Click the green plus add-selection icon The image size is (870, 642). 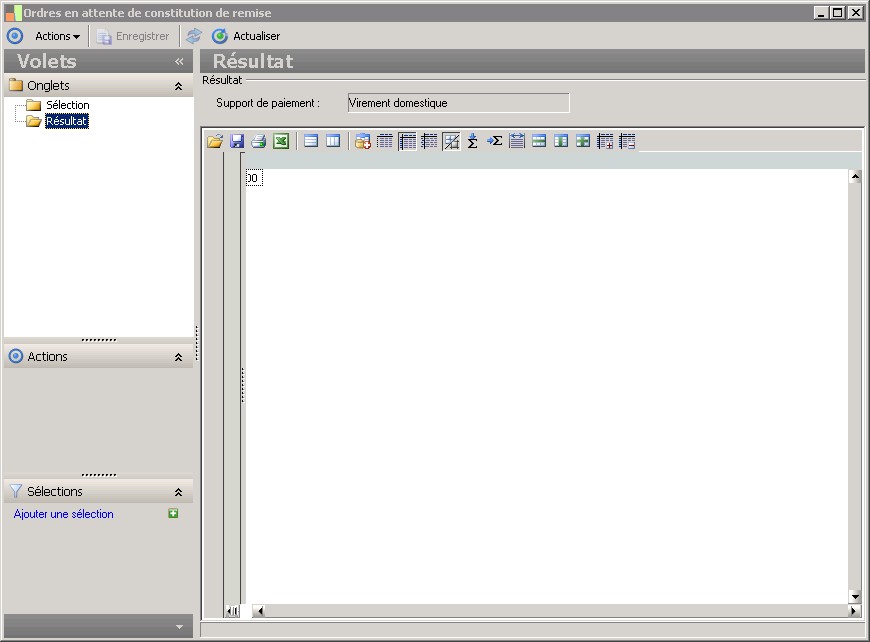click(173, 513)
